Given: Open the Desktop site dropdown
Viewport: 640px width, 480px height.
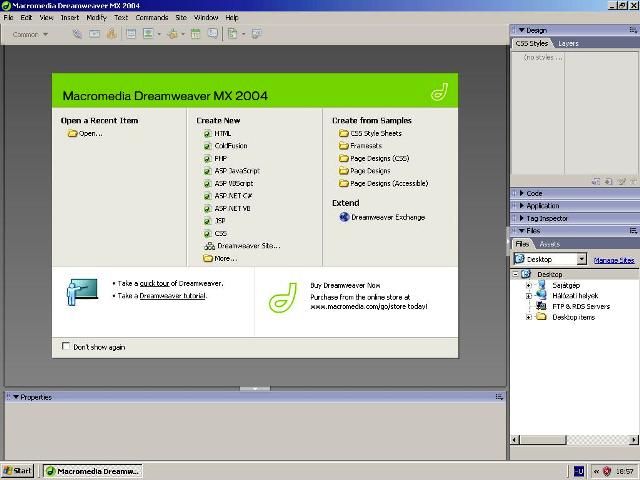Looking at the screenshot, I should pyautogui.click(x=582, y=259).
